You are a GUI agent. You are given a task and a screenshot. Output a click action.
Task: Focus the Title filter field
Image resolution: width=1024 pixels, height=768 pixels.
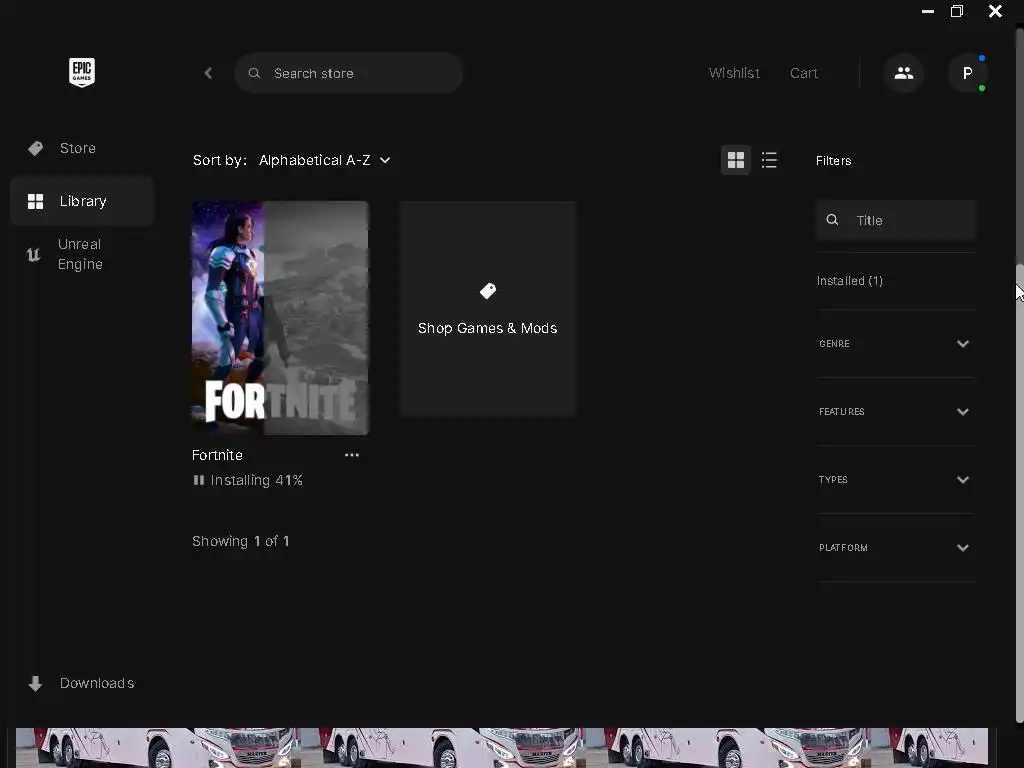tap(895, 220)
